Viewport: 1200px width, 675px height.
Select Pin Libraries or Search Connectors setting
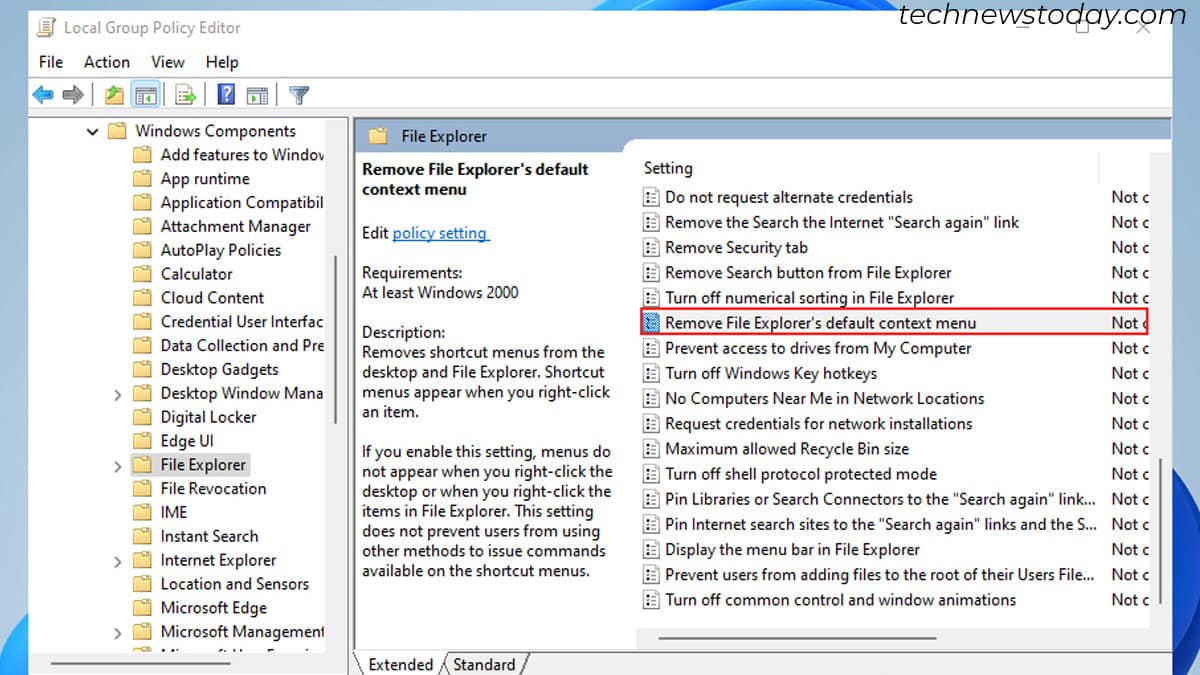pyautogui.click(x=880, y=499)
